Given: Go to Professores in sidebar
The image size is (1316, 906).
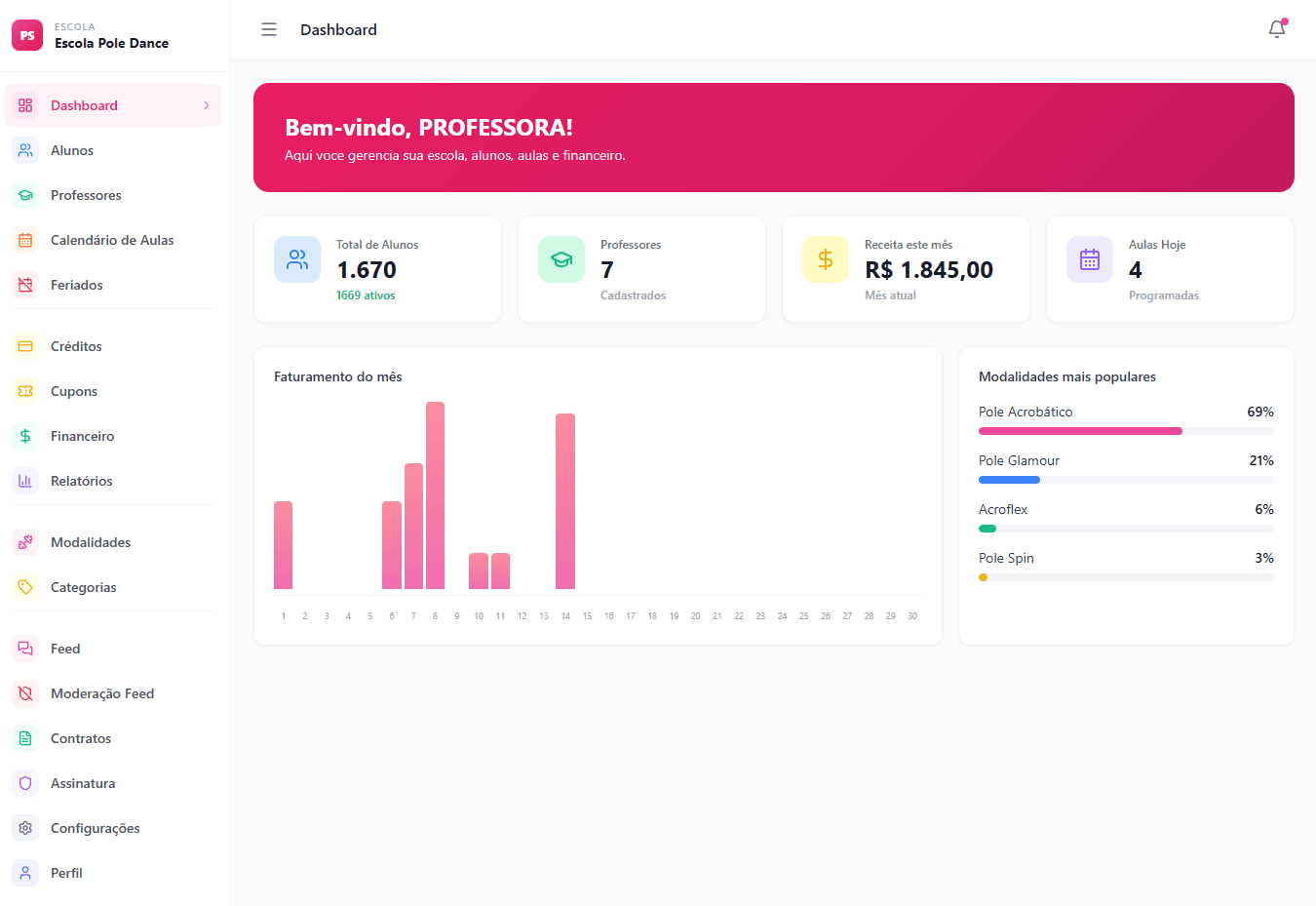Looking at the screenshot, I should click(x=113, y=195).
